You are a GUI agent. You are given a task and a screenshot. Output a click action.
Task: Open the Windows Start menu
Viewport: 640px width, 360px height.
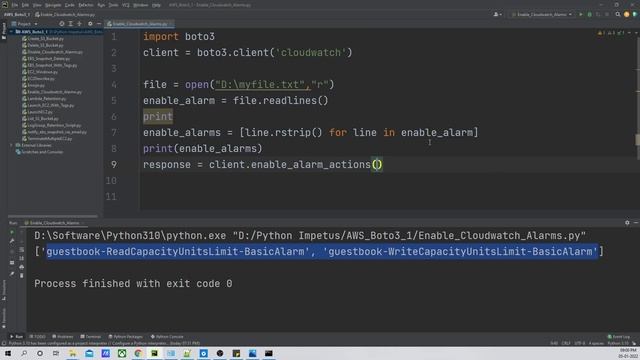pyautogui.click(x=8, y=353)
